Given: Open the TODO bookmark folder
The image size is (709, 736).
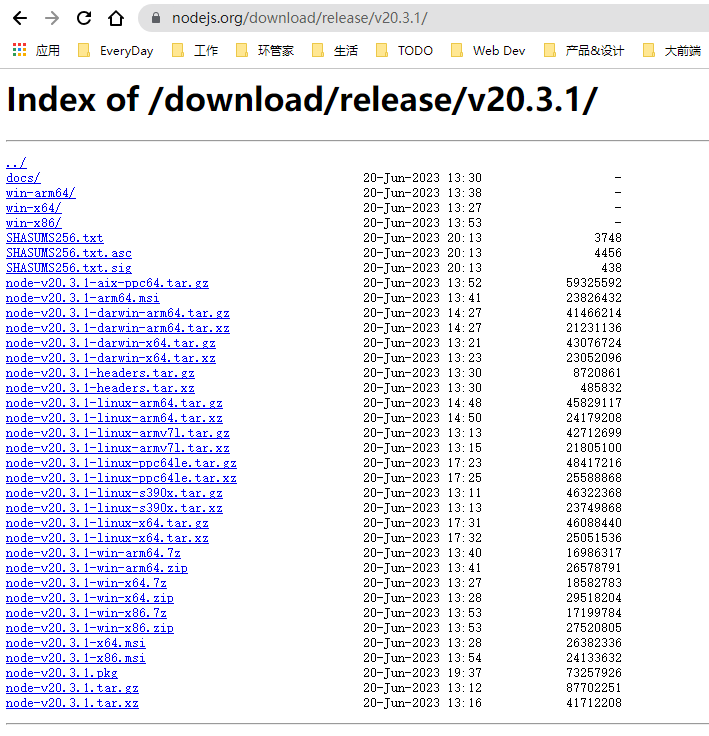Looking at the screenshot, I should 404,51.
